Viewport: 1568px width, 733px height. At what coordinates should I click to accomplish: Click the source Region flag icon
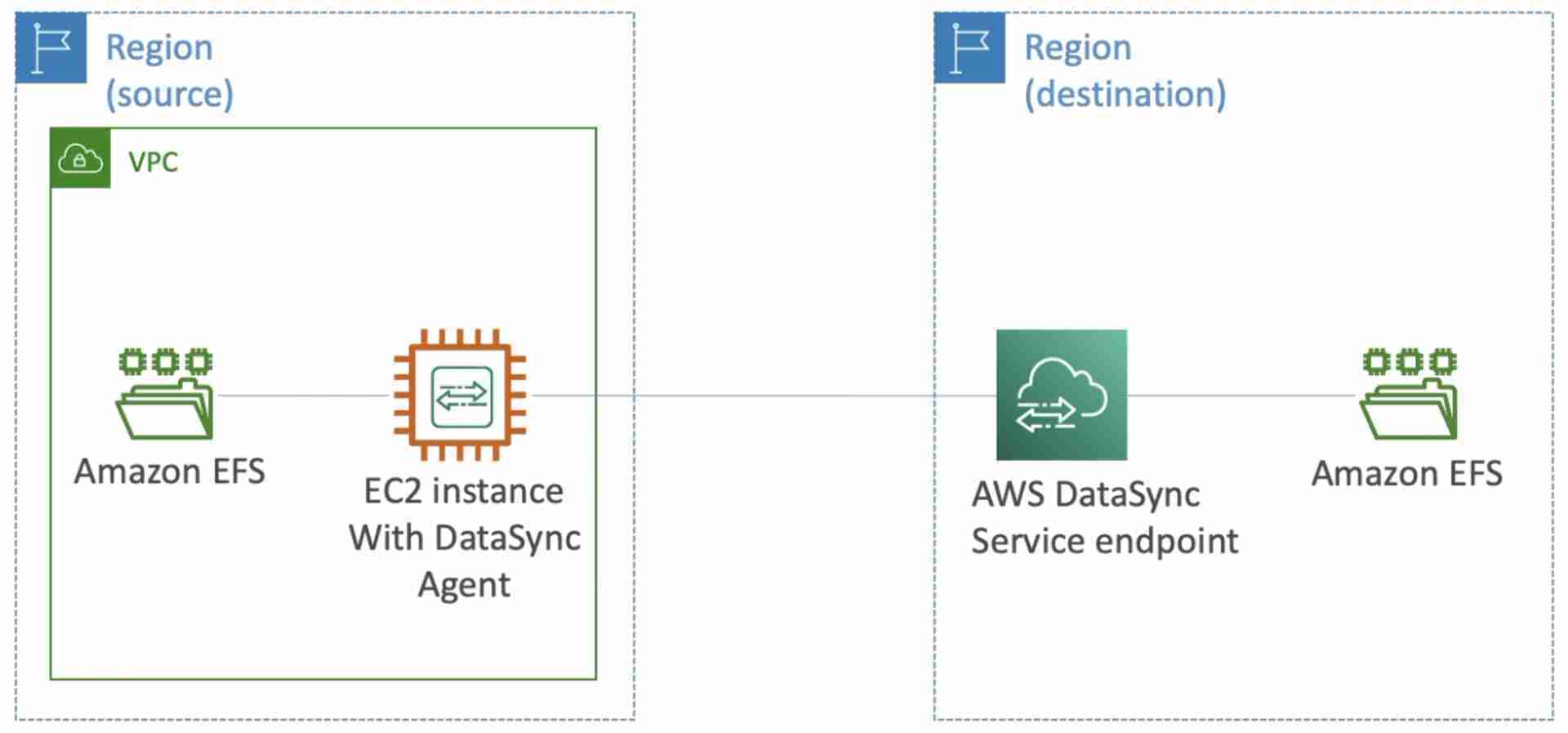click(51, 47)
